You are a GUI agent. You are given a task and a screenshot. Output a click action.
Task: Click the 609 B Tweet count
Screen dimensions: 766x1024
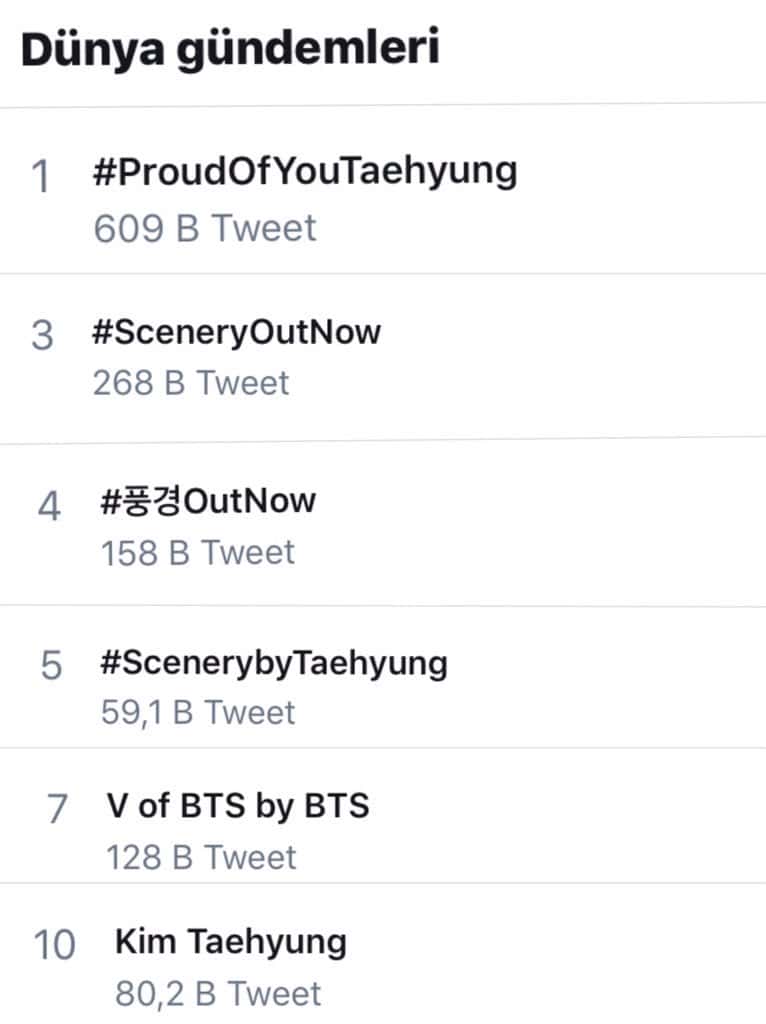click(x=204, y=228)
